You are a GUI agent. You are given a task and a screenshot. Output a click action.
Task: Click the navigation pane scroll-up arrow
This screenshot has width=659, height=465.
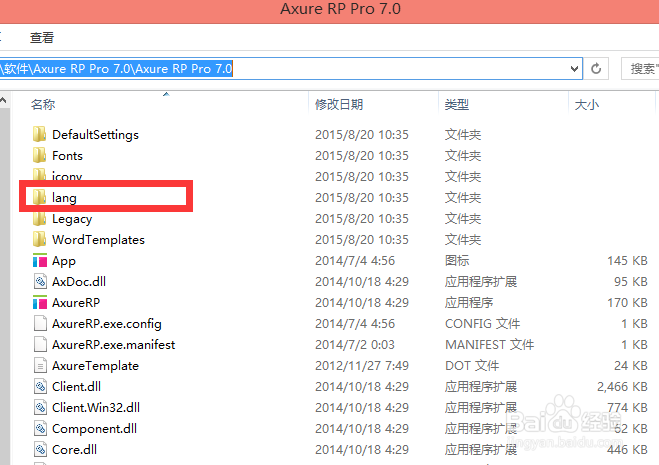click(x=3, y=100)
